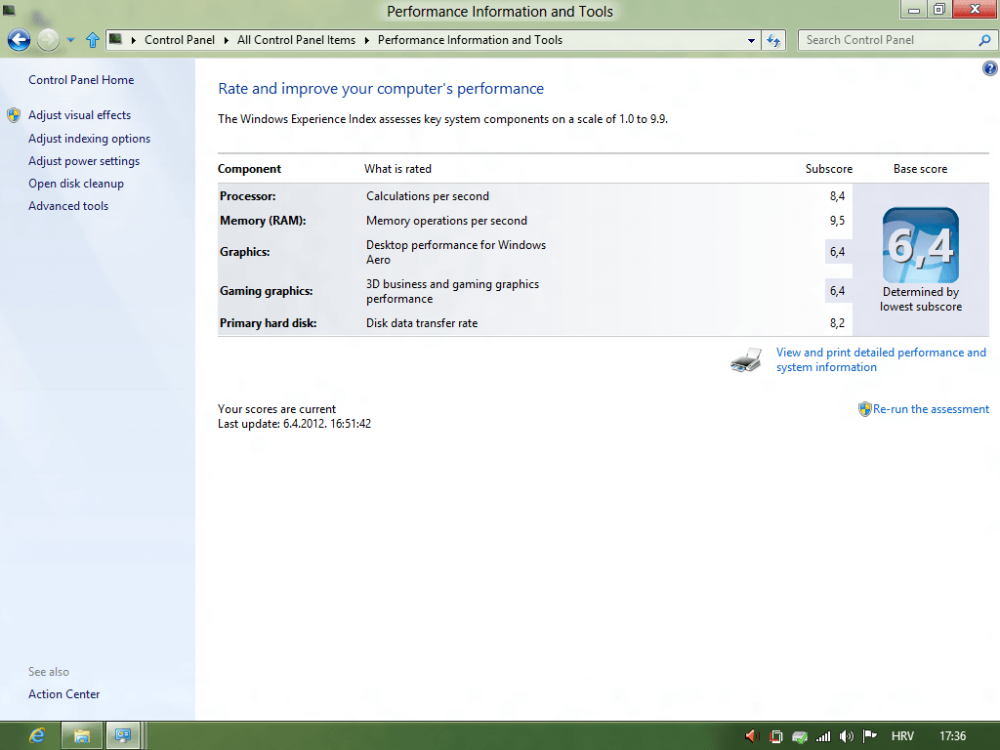Restore down the window
Image resolution: width=1000 pixels, height=750 pixels.
tap(939, 9)
